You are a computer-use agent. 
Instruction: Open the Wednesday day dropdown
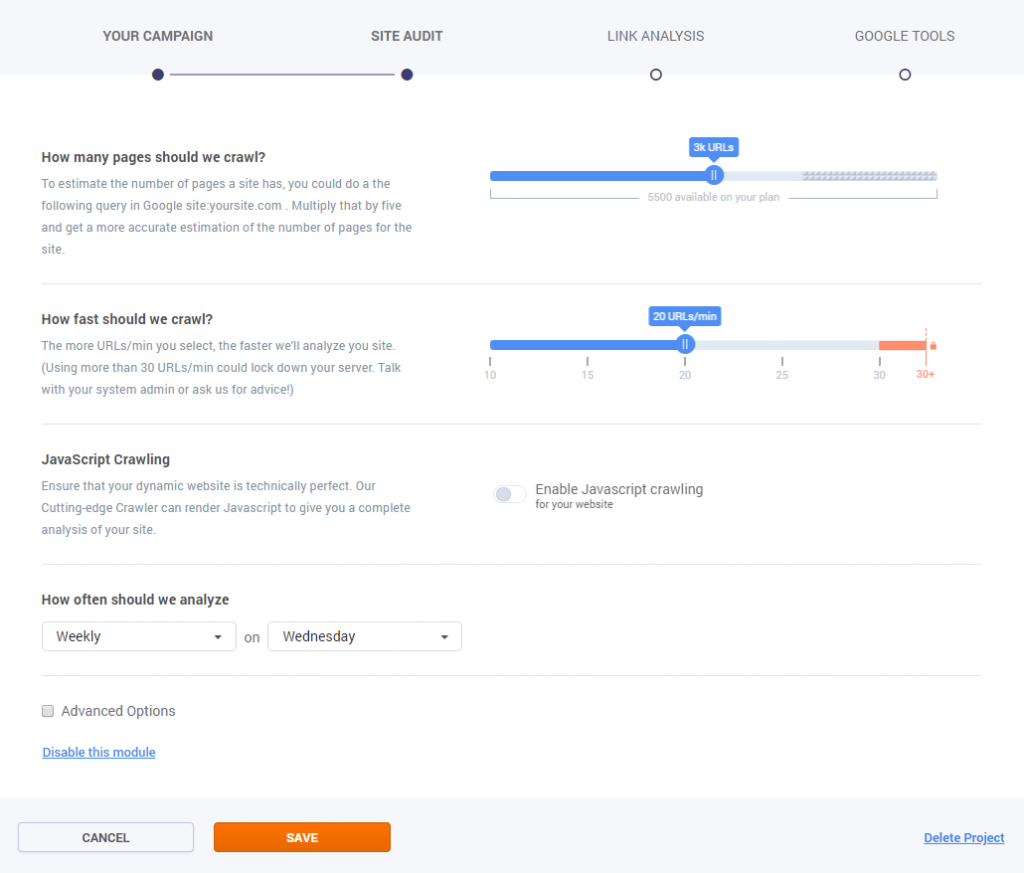364,636
